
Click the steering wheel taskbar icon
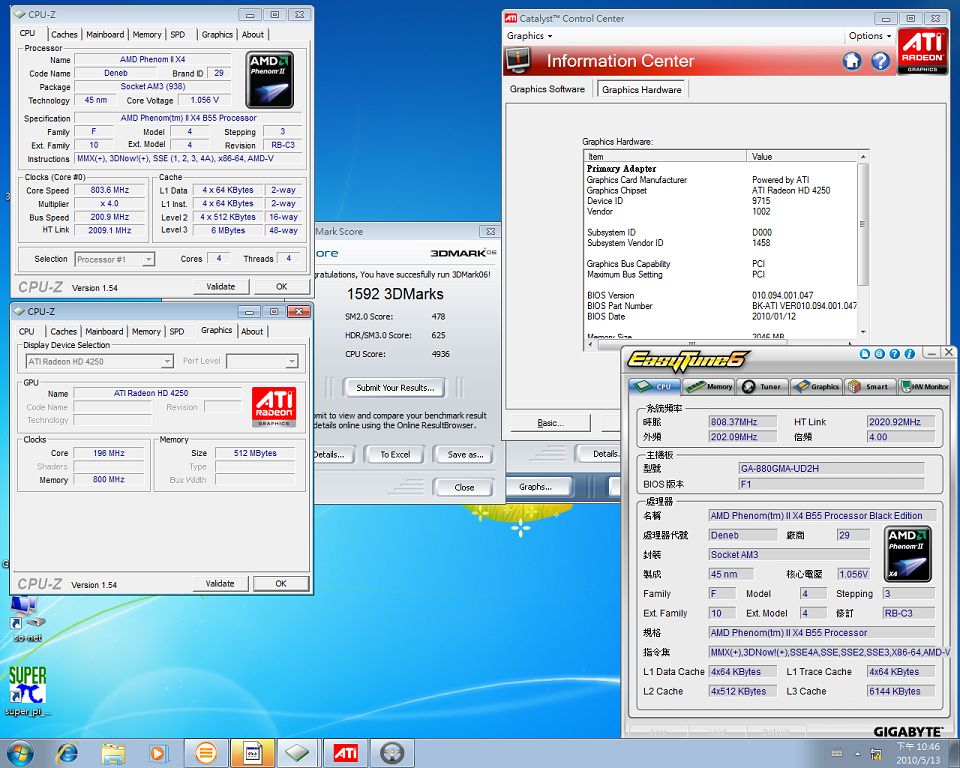392,753
